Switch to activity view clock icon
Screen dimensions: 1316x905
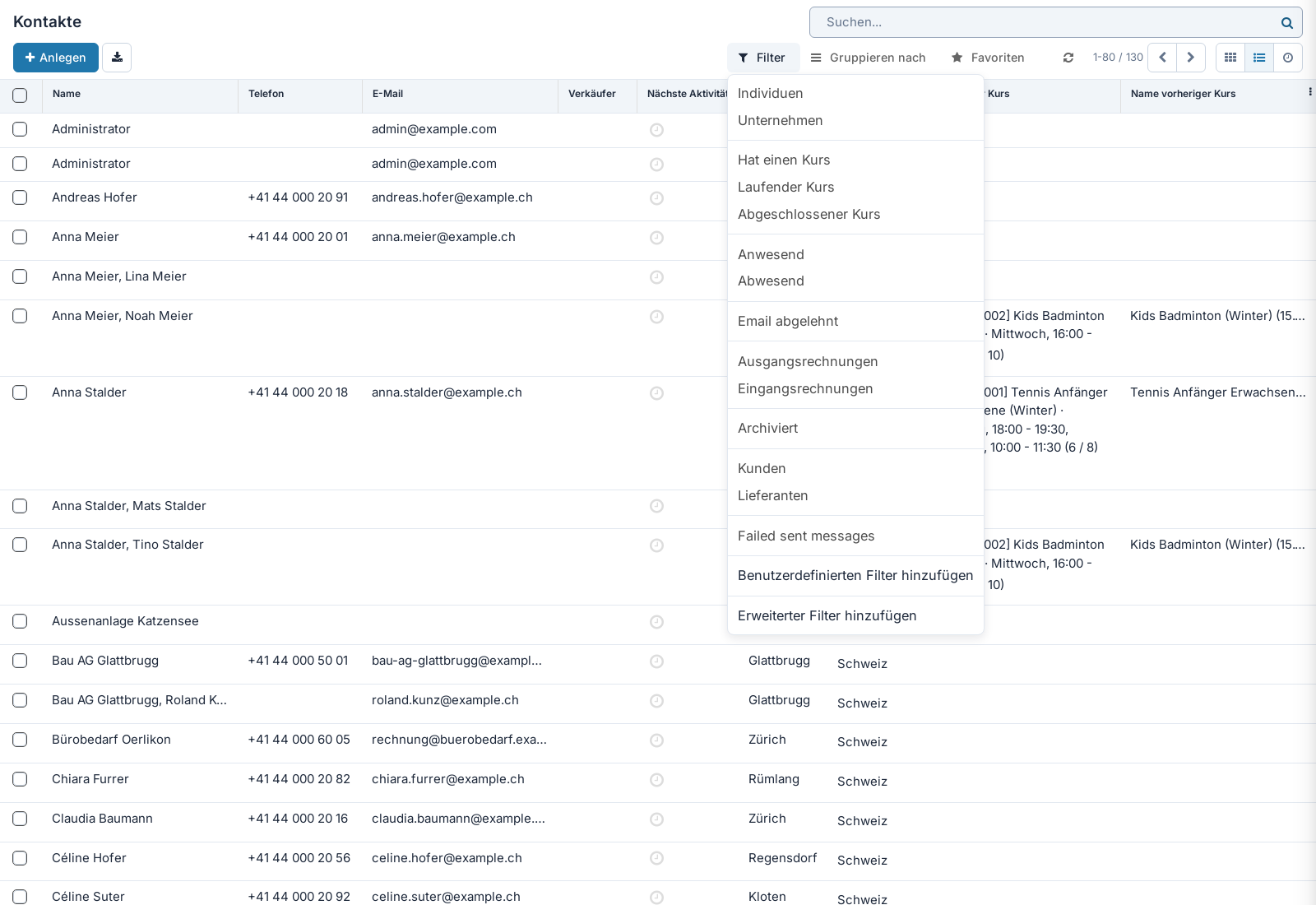click(x=1288, y=58)
